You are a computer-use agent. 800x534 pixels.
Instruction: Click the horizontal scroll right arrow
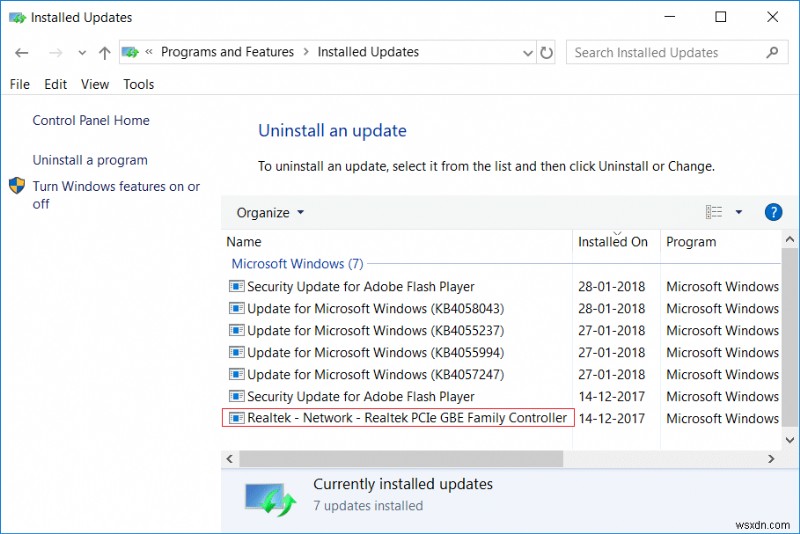[x=771, y=459]
